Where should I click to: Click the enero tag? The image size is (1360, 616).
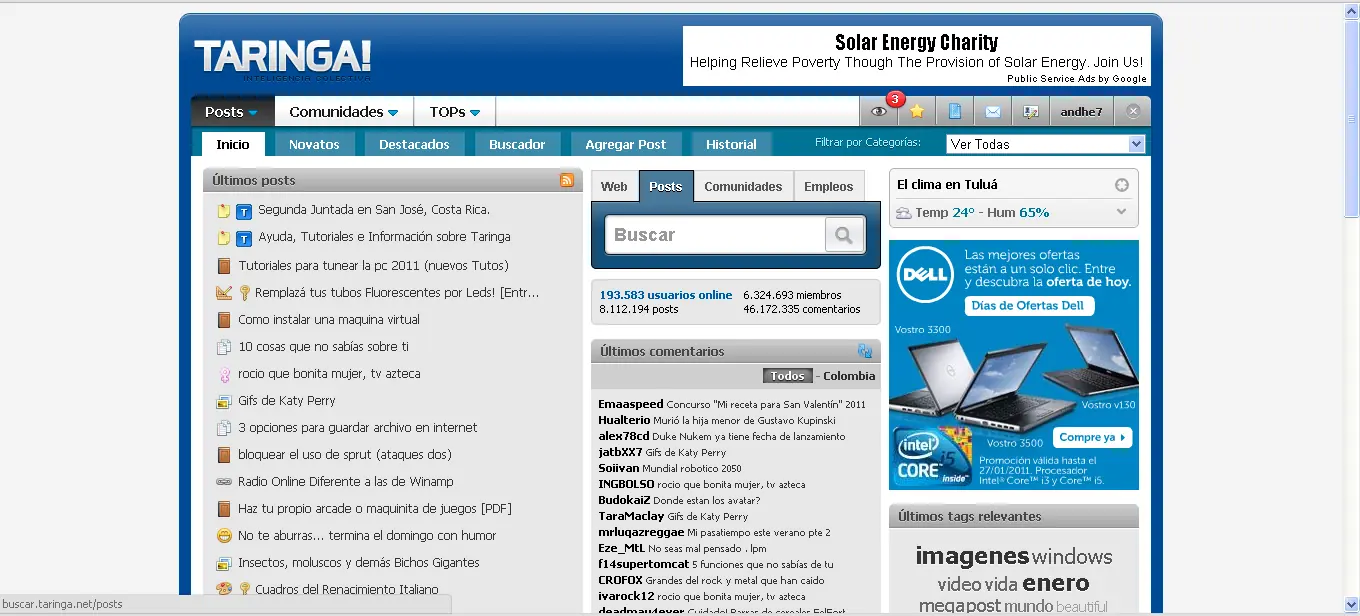1056,583
